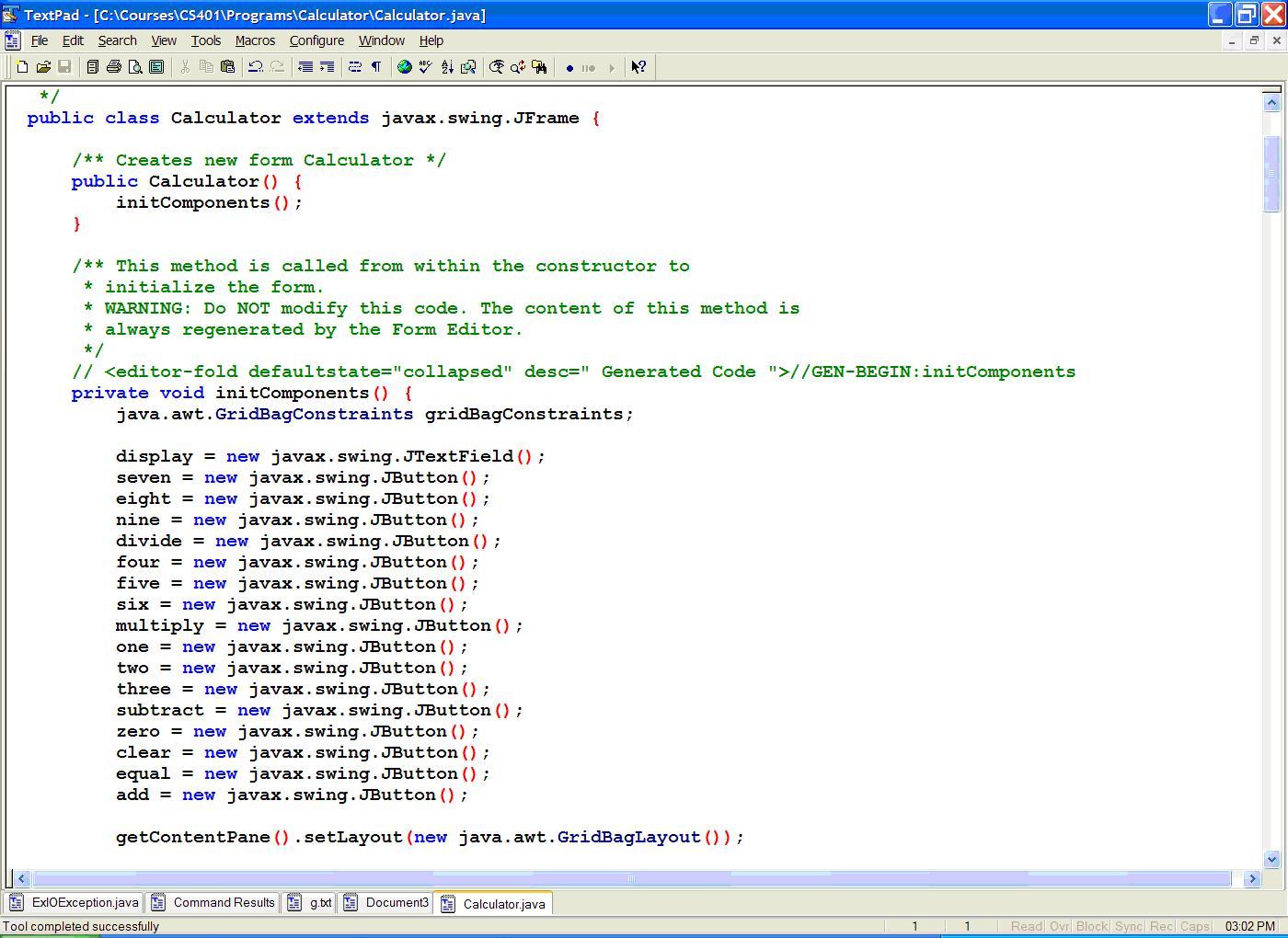
Task: Decrease indent with the unindent icon
Action: click(x=305, y=67)
